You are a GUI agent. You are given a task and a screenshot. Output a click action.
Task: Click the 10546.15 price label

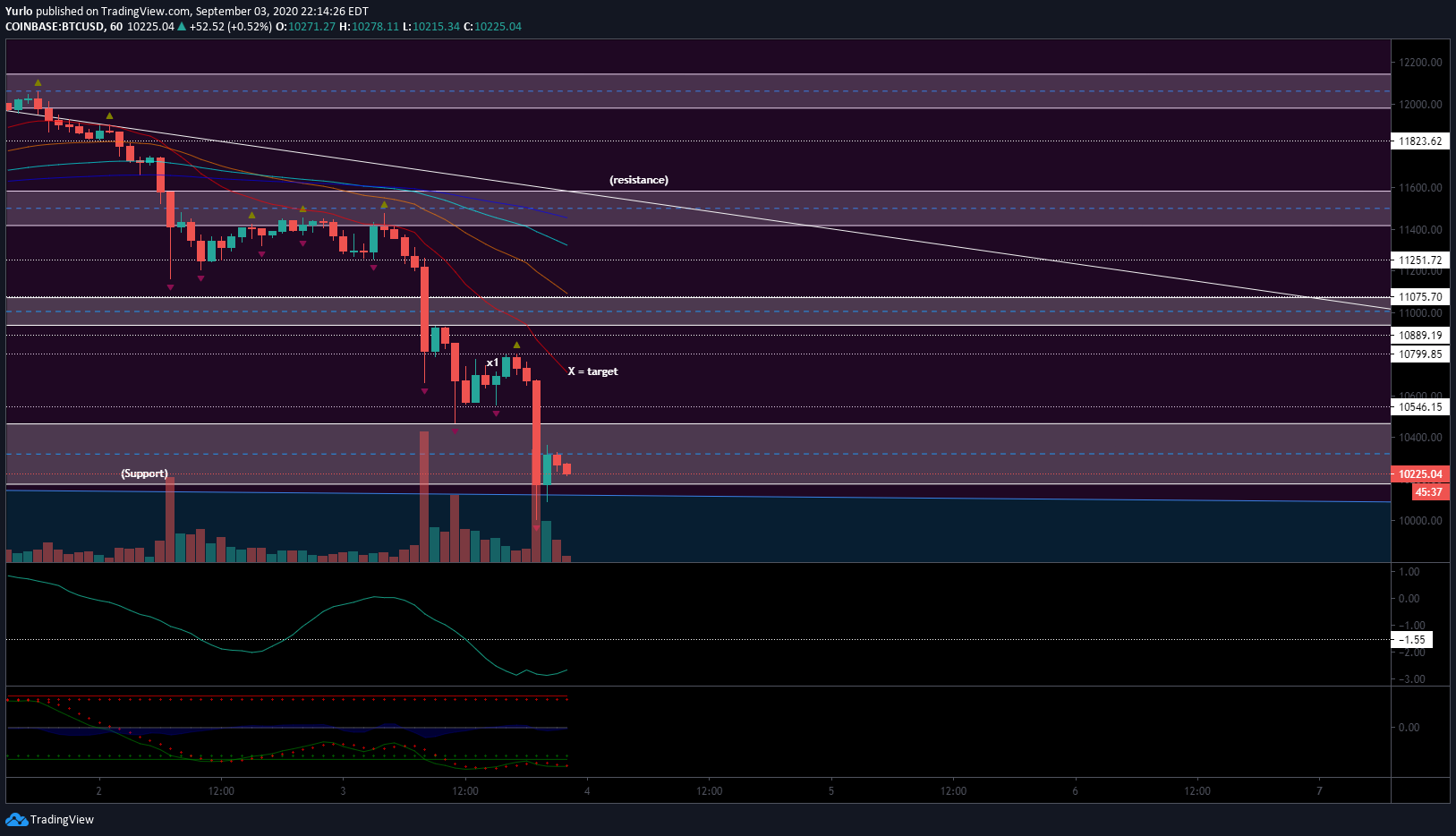(1420, 407)
